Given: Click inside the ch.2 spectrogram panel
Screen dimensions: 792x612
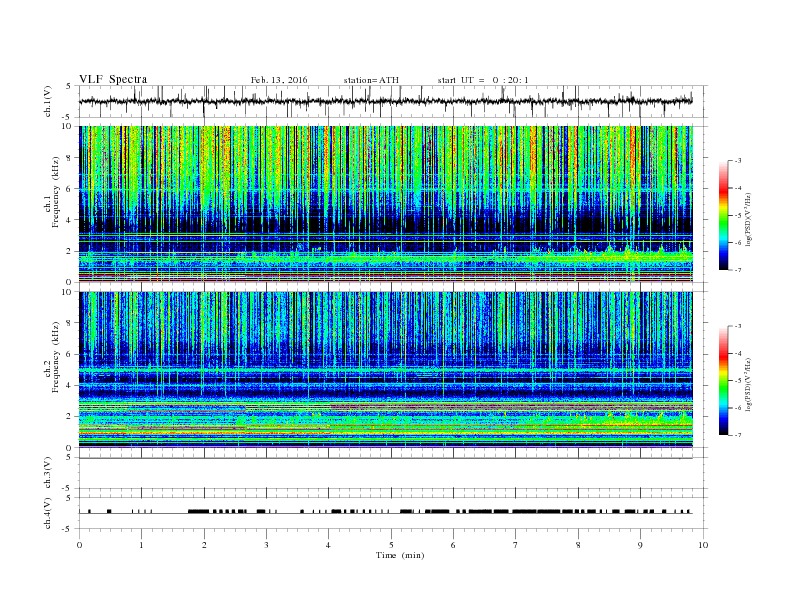Looking at the screenshot, I should tap(385, 369).
